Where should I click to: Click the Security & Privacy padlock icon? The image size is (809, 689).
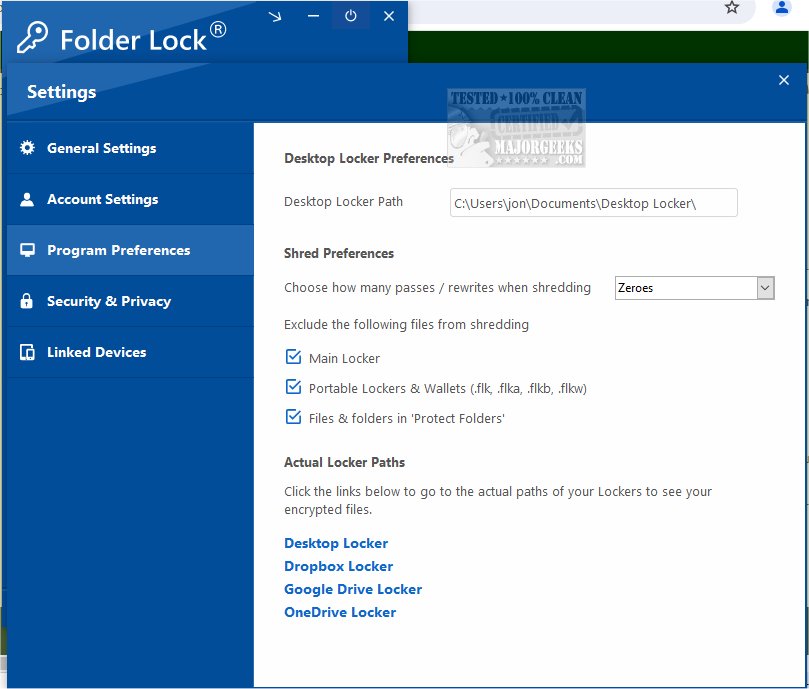coord(27,301)
